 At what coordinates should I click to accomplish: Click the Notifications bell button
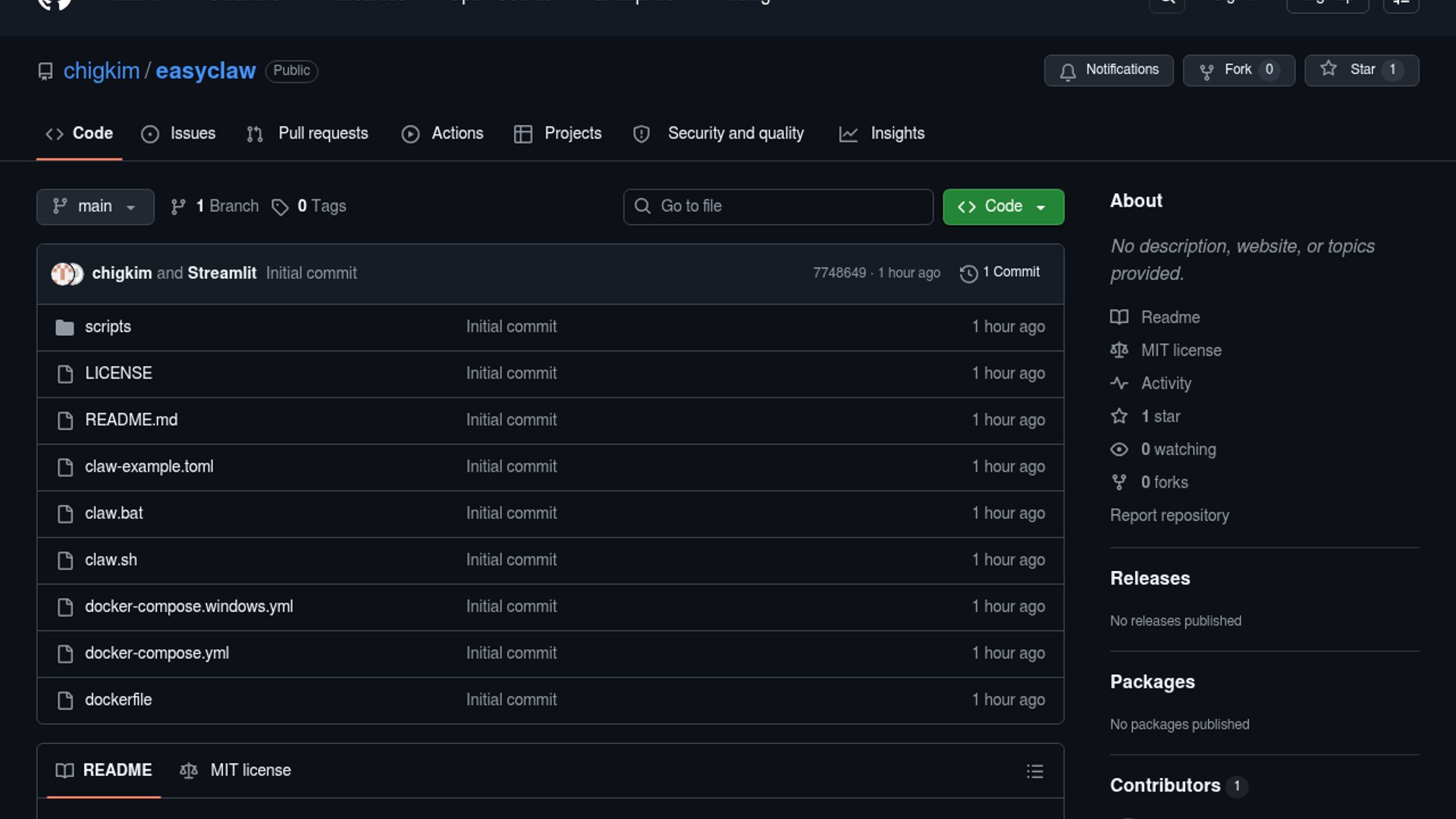click(x=1108, y=71)
